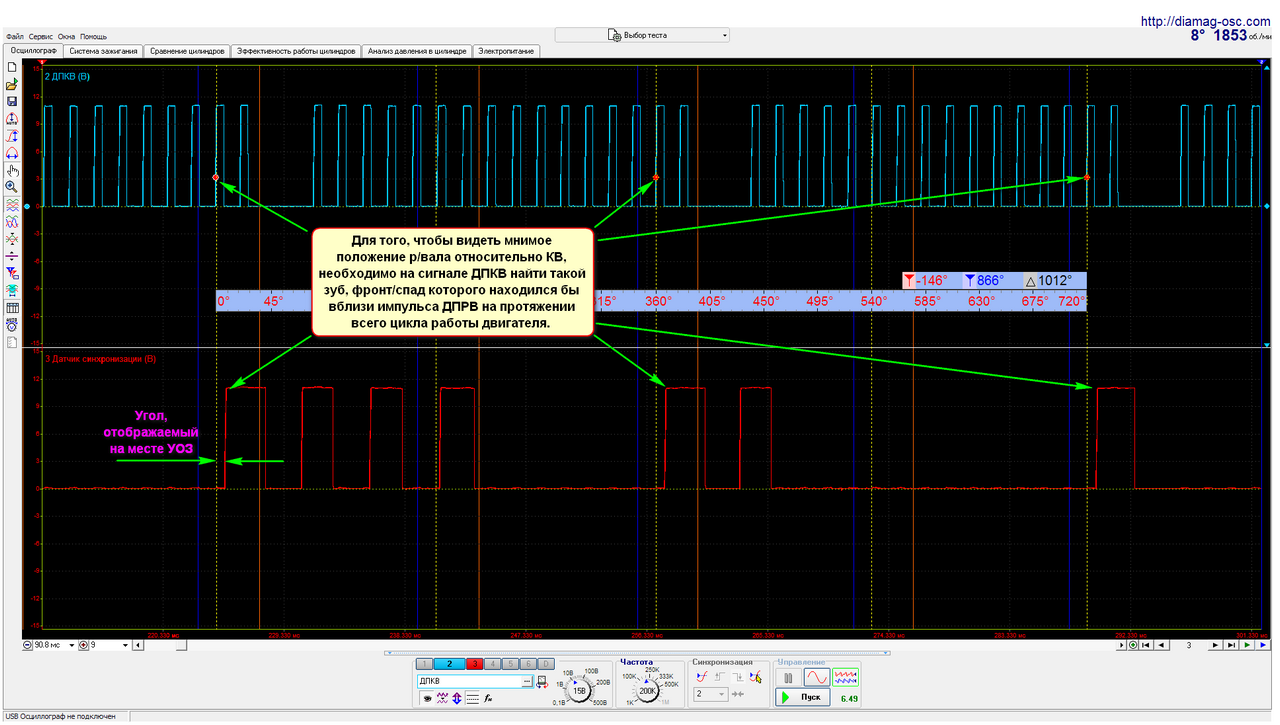Image resolution: width=1280 pixels, height=725 pixels.
Task: Toggle the D digital channel button
Action: pos(546,664)
